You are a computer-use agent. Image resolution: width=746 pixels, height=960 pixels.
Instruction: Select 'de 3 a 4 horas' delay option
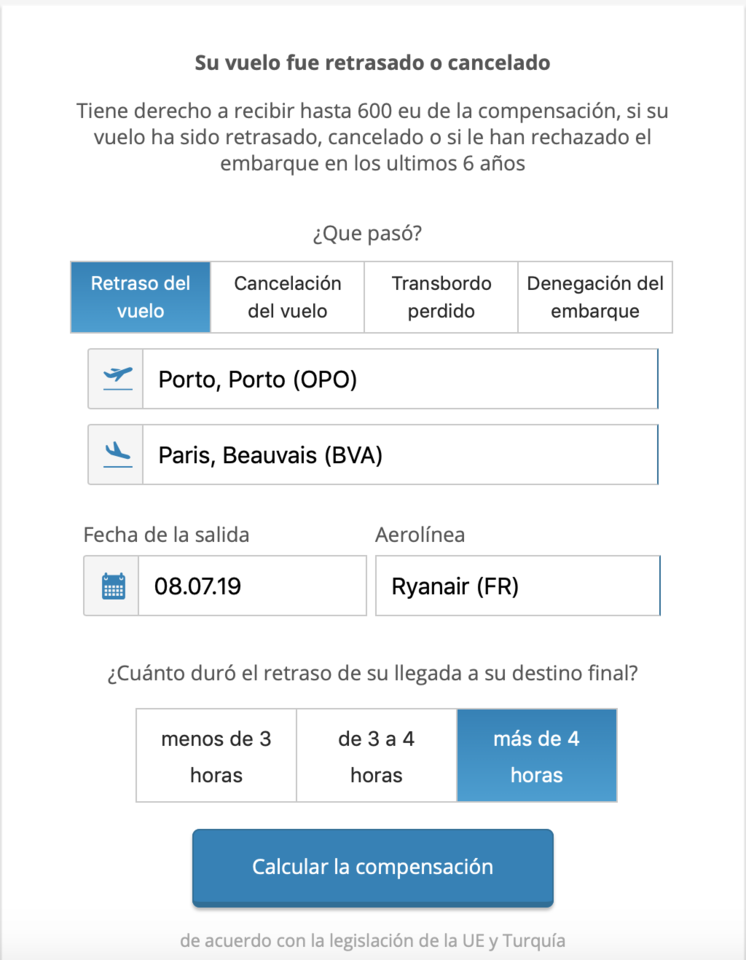click(x=376, y=755)
